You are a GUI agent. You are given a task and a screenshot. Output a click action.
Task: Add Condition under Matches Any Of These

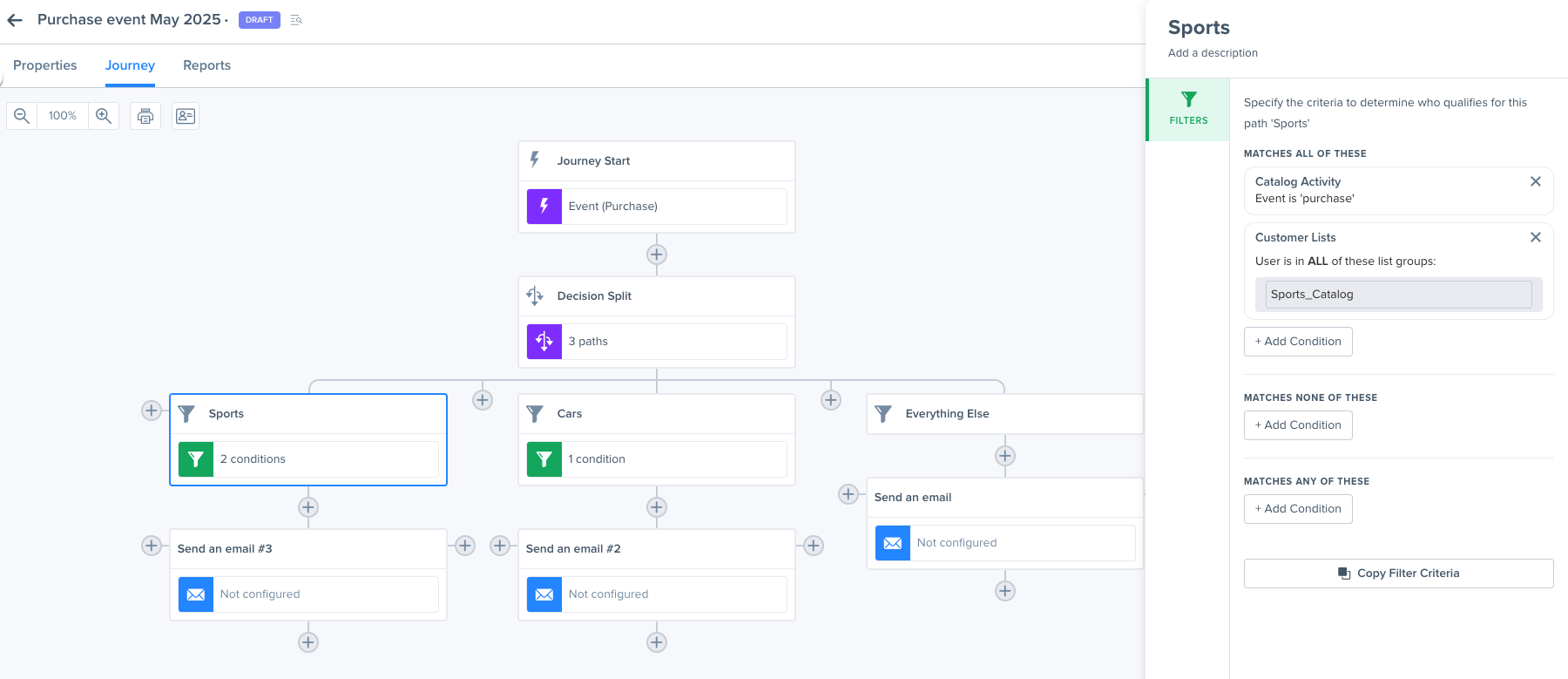point(1298,509)
